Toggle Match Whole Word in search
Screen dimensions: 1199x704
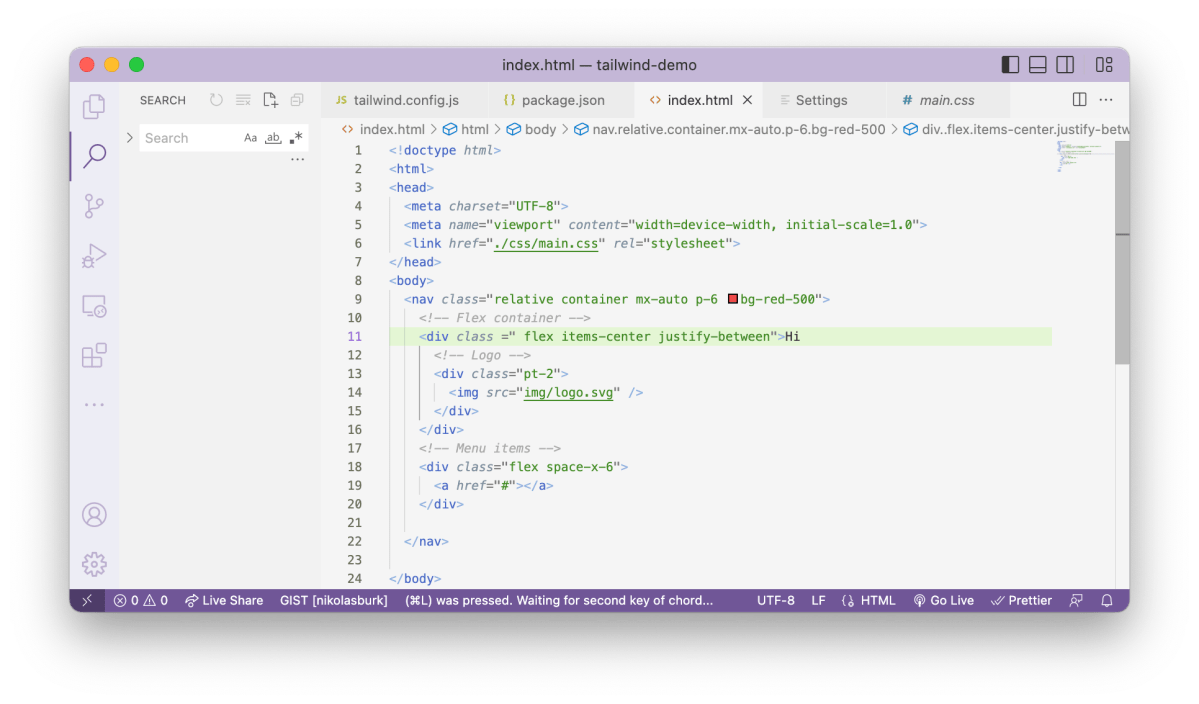(273, 138)
